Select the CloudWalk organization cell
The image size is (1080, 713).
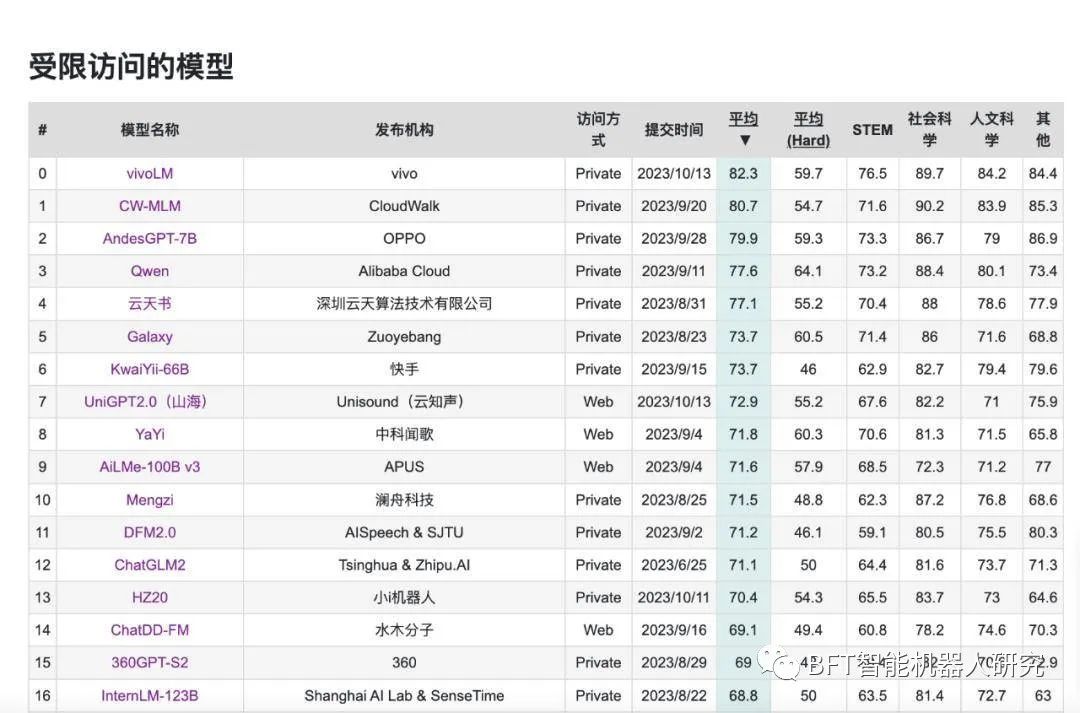404,206
